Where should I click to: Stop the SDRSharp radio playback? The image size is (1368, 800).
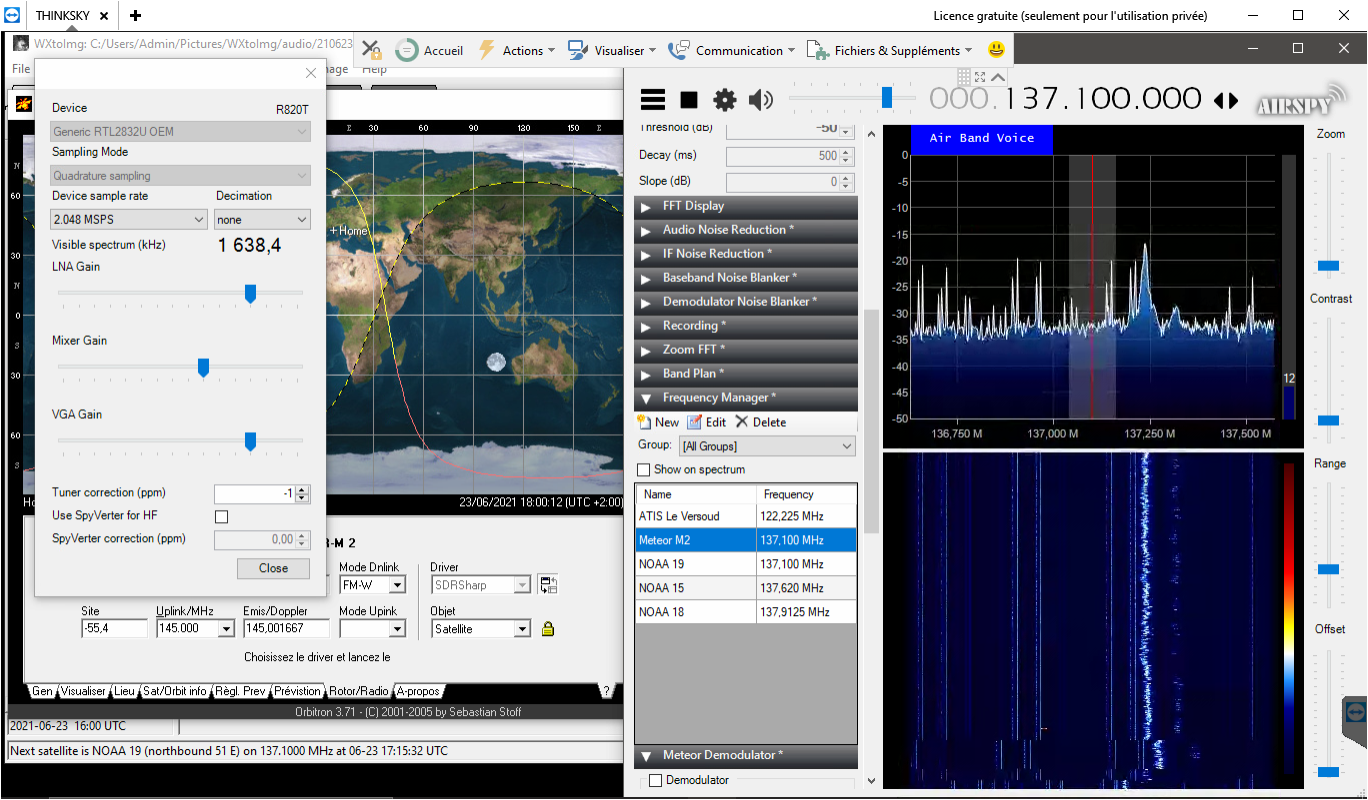pyautogui.click(x=689, y=99)
